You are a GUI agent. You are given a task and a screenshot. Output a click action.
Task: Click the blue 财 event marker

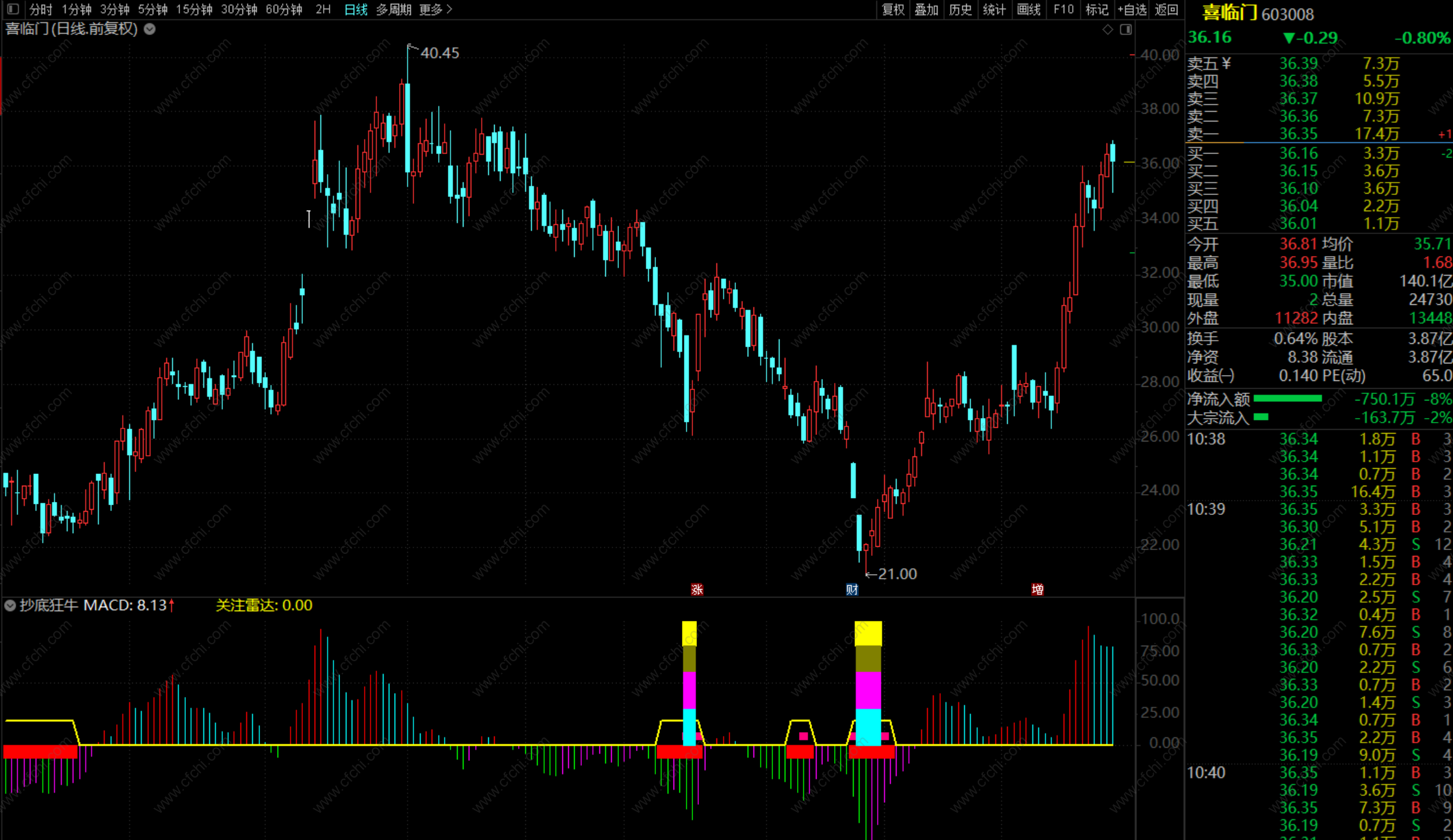852,590
